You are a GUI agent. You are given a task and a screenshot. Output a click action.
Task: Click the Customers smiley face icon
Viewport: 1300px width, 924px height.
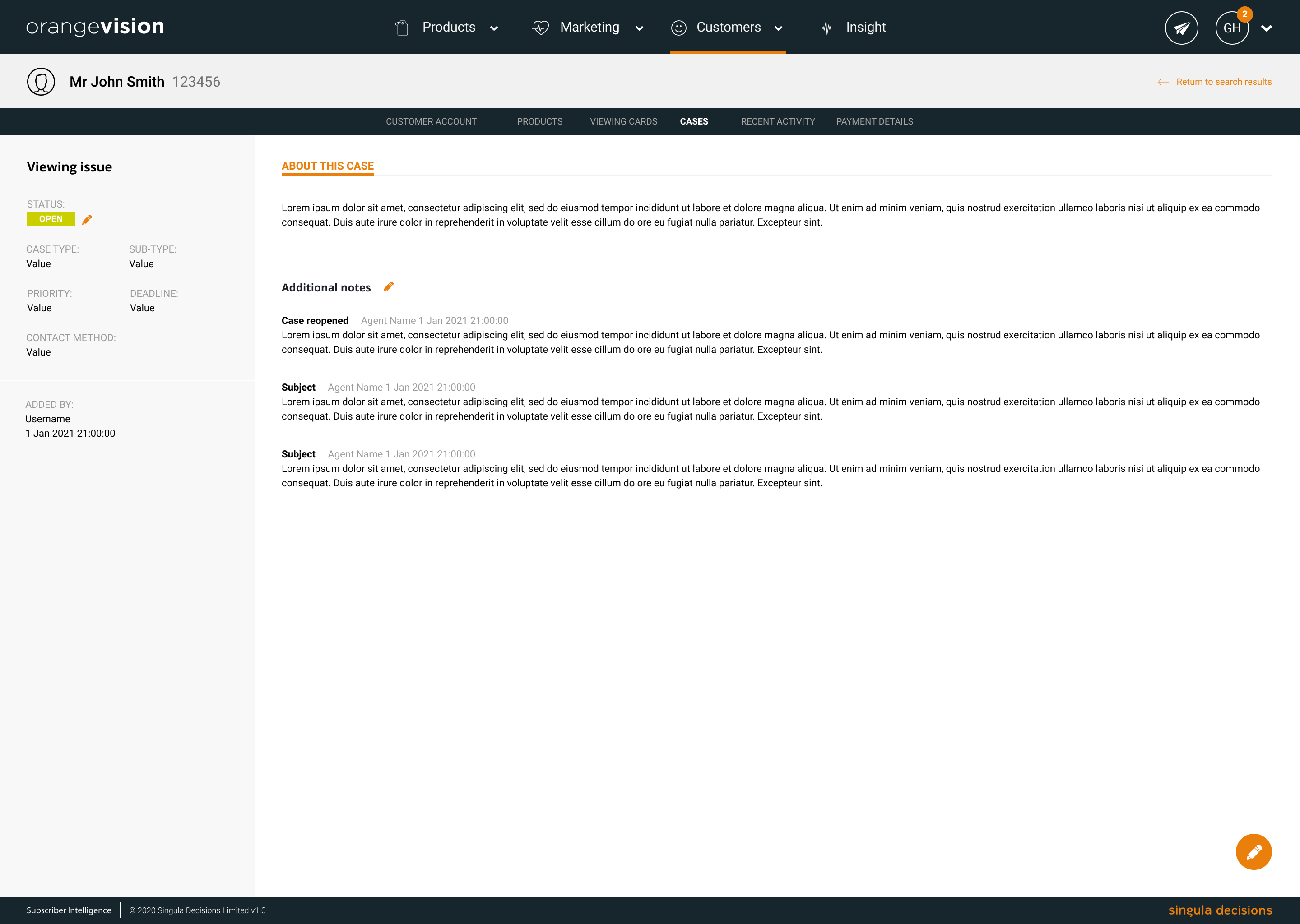pos(678,28)
